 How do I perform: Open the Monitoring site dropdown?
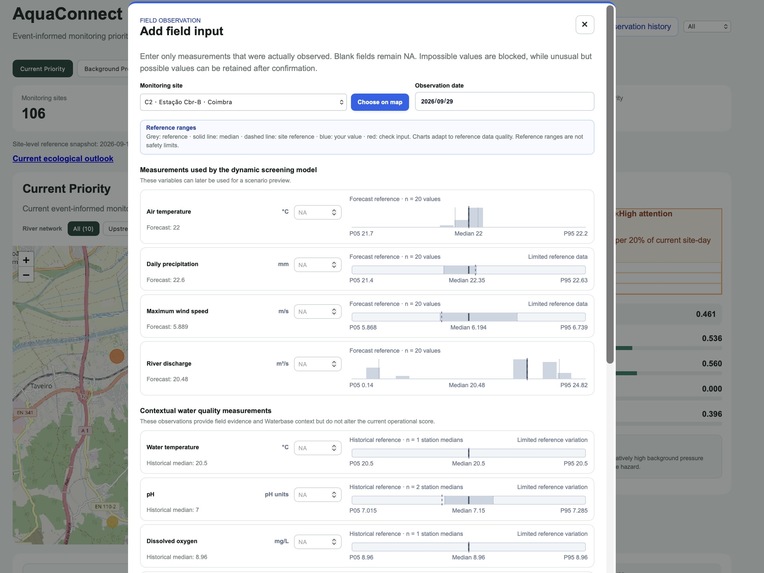(x=243, y=102)
